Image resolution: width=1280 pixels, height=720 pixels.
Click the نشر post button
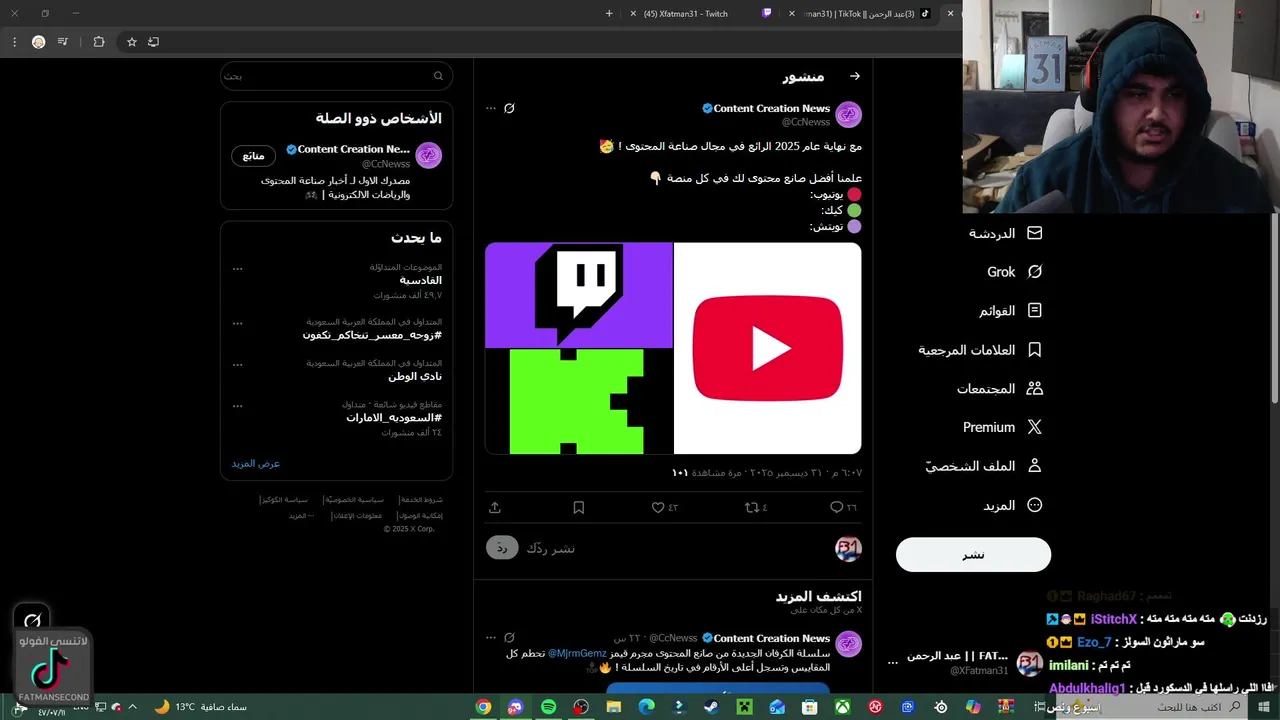pyautogui.click(x=973, y=555)
